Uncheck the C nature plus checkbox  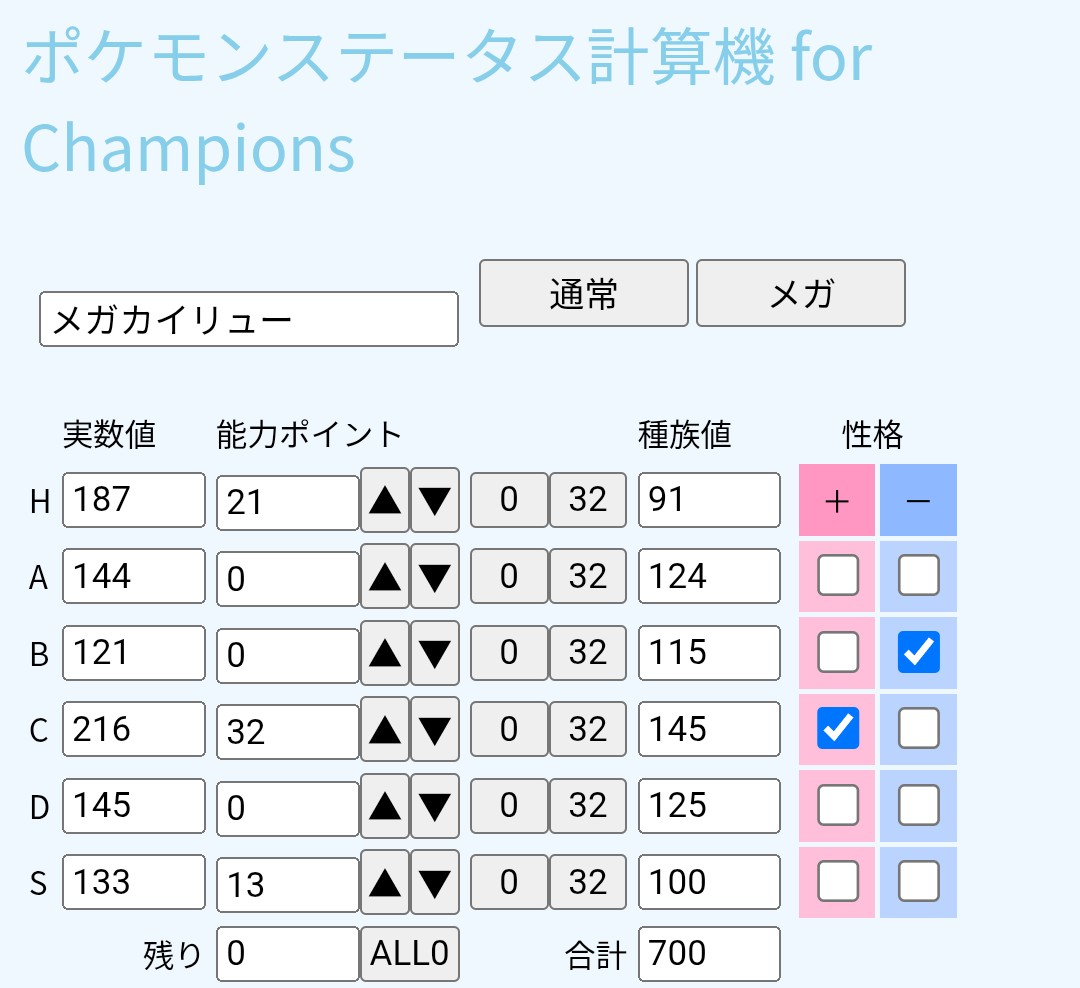point(838,728)
